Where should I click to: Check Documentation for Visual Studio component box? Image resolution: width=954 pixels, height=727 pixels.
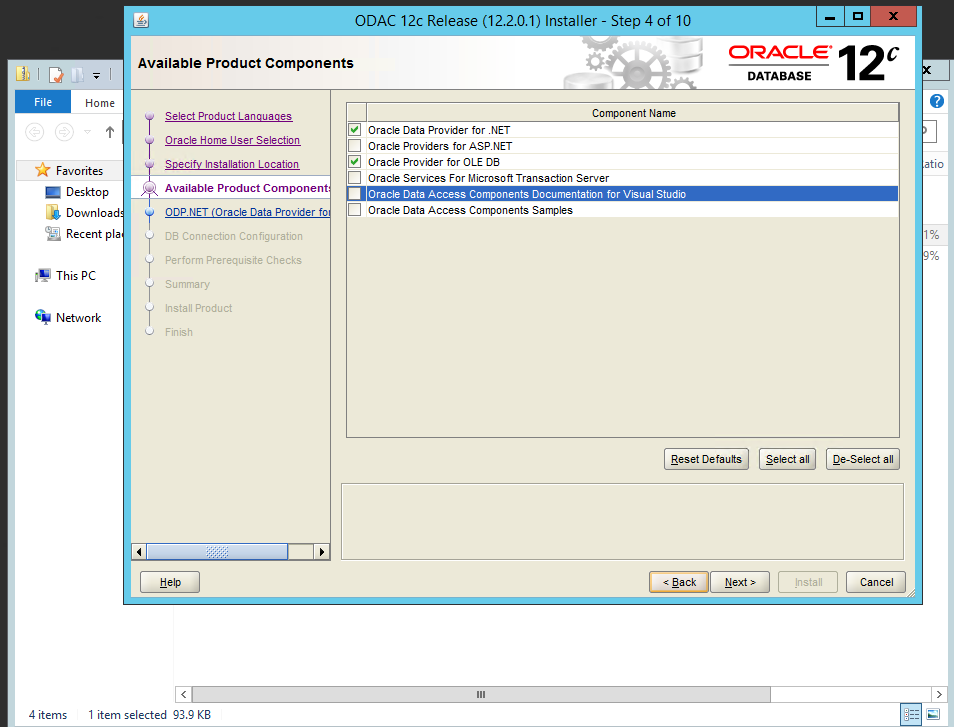355,193
